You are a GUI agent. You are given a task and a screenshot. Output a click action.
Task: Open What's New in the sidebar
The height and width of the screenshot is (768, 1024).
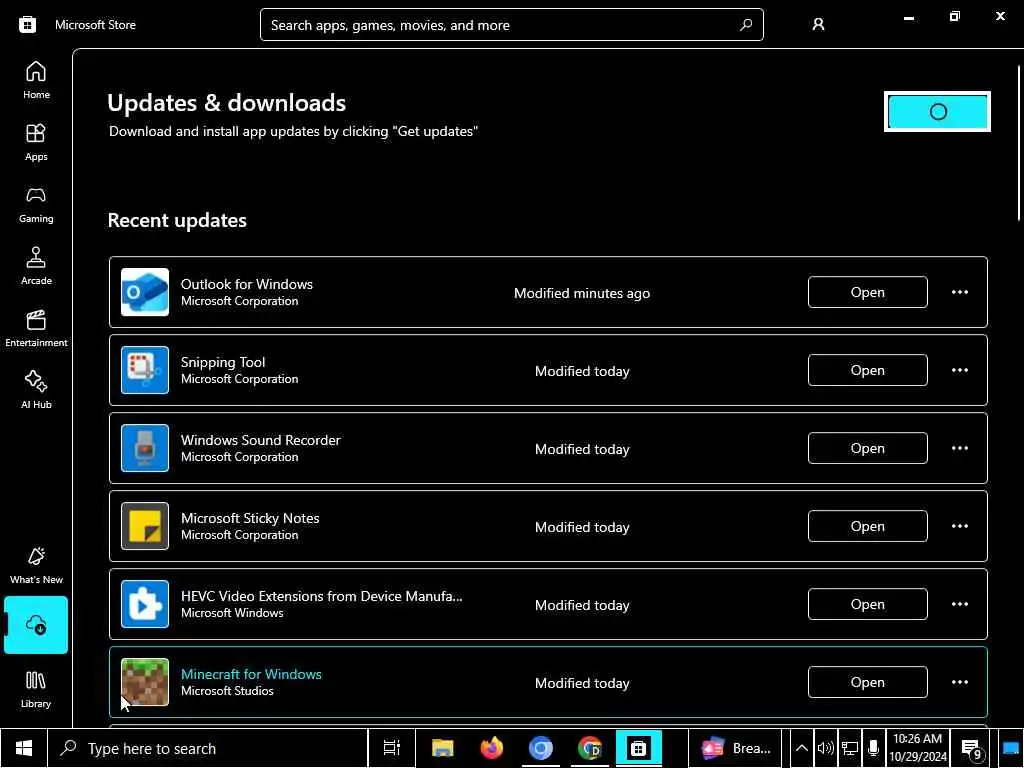pyautogui.click(x=36, y=565)
